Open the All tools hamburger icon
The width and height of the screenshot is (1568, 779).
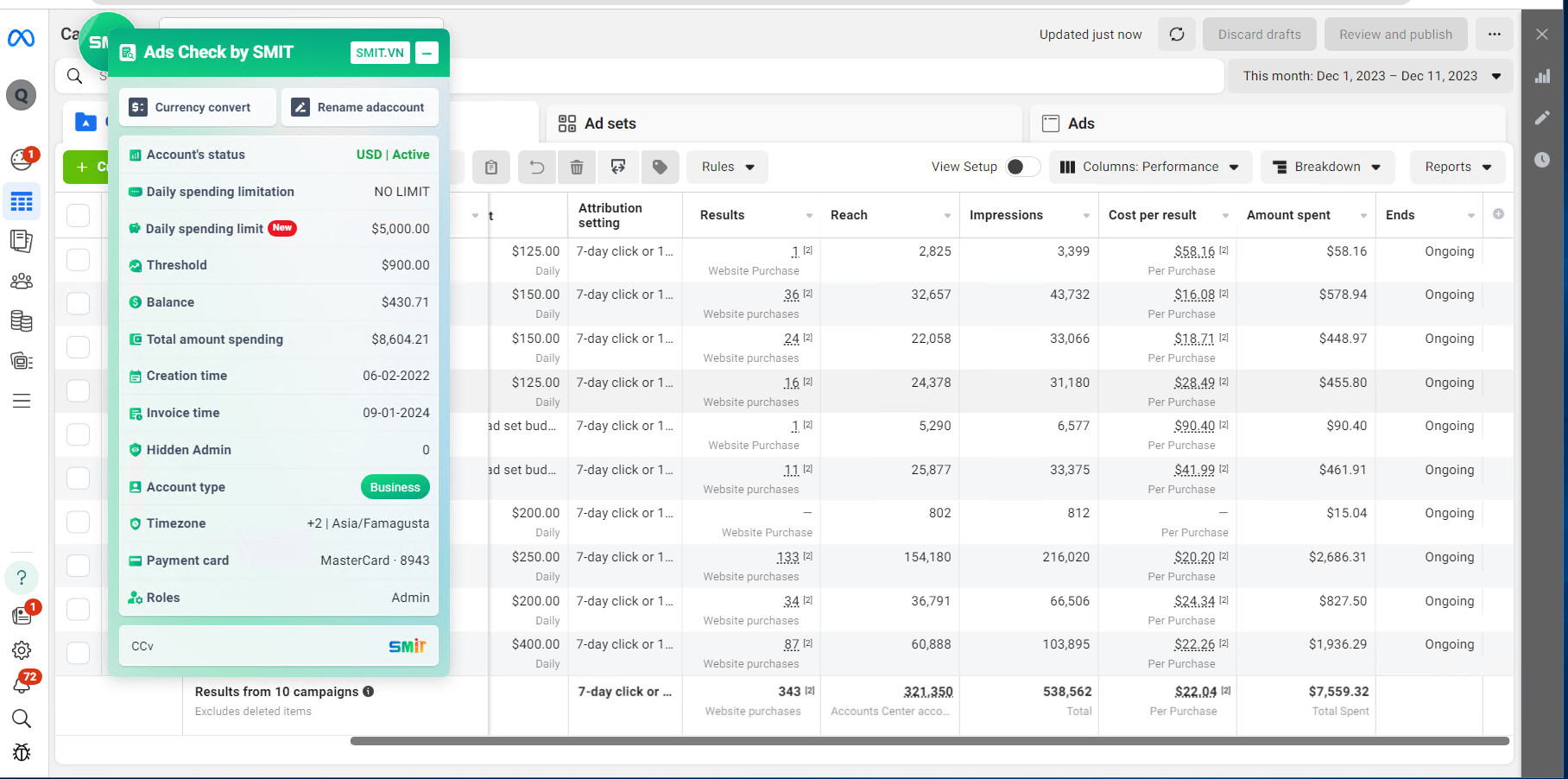[22, 401]
